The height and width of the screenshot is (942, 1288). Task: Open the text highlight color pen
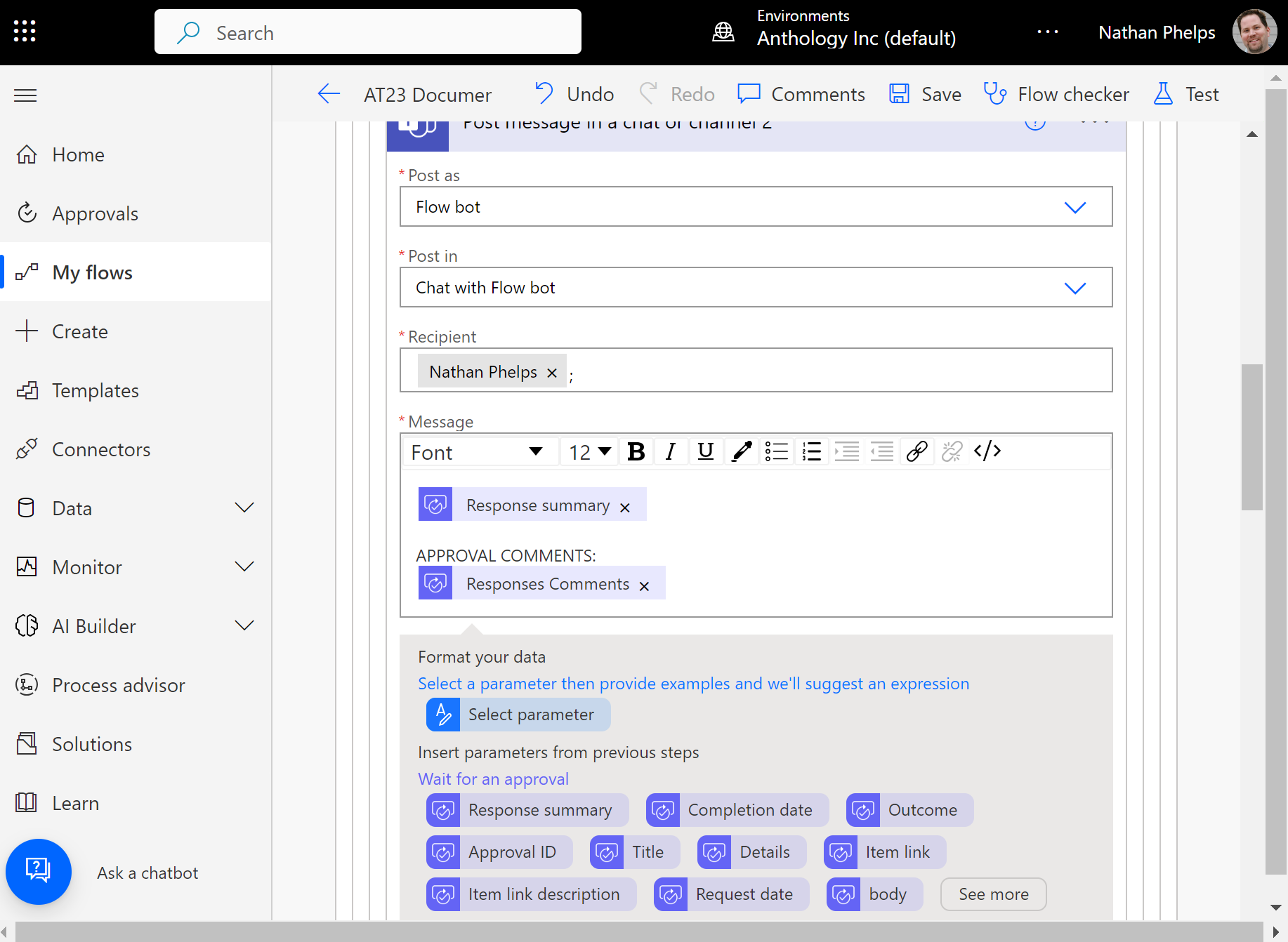[742, 452]
